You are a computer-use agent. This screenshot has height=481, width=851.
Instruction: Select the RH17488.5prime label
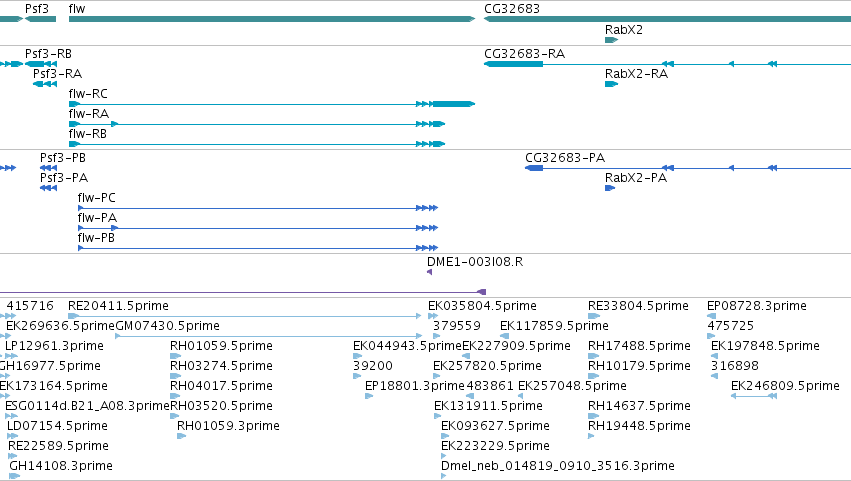639,346
